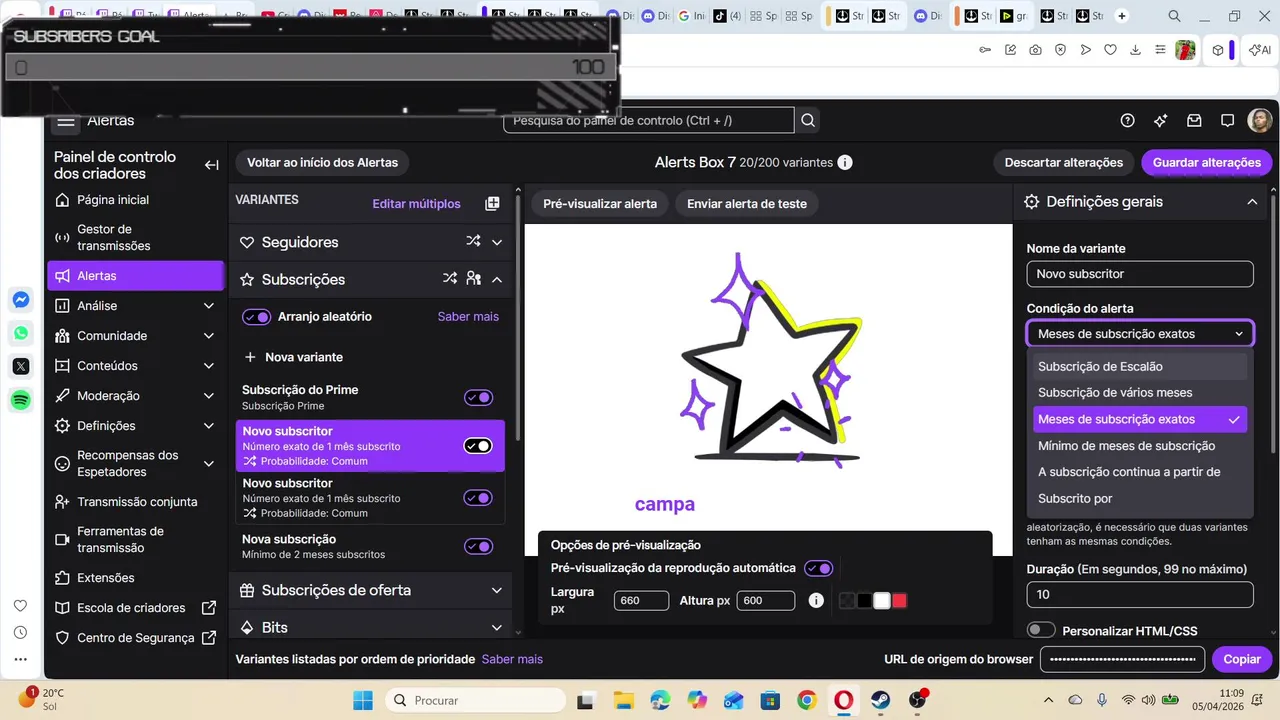Expand the Comunidade sidebar menu

208,336
